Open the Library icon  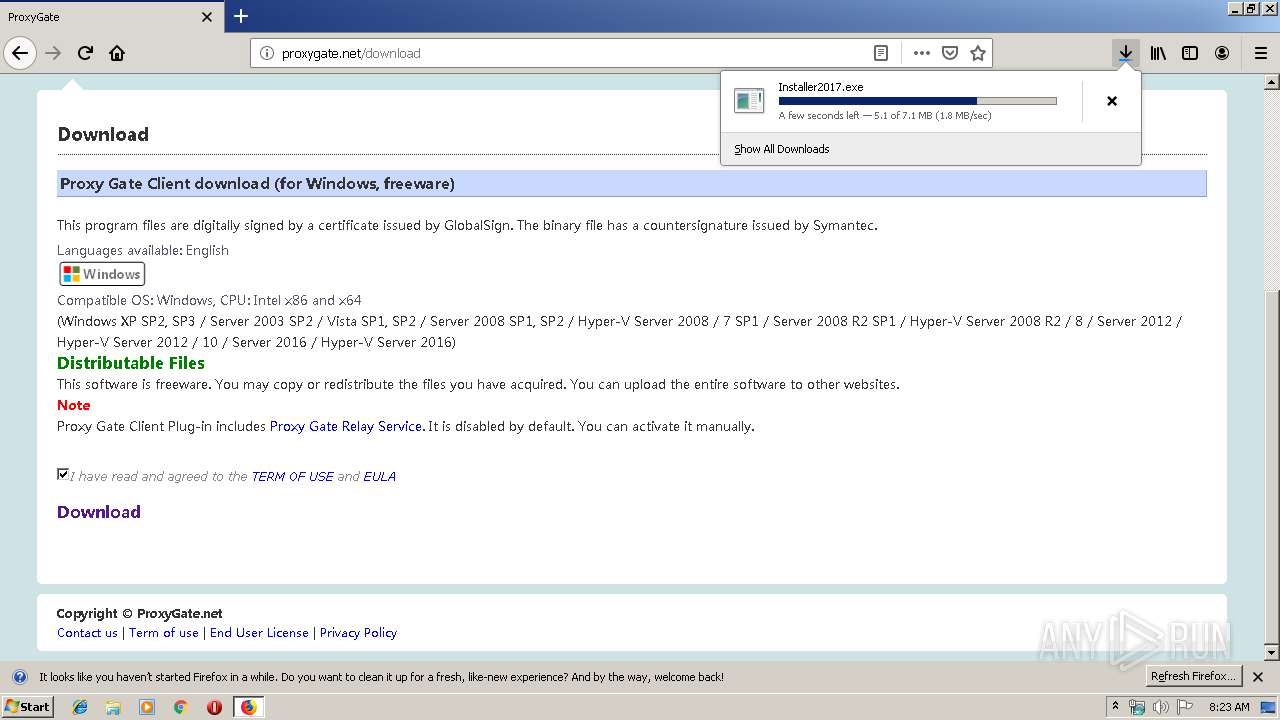click(1158, 53)
